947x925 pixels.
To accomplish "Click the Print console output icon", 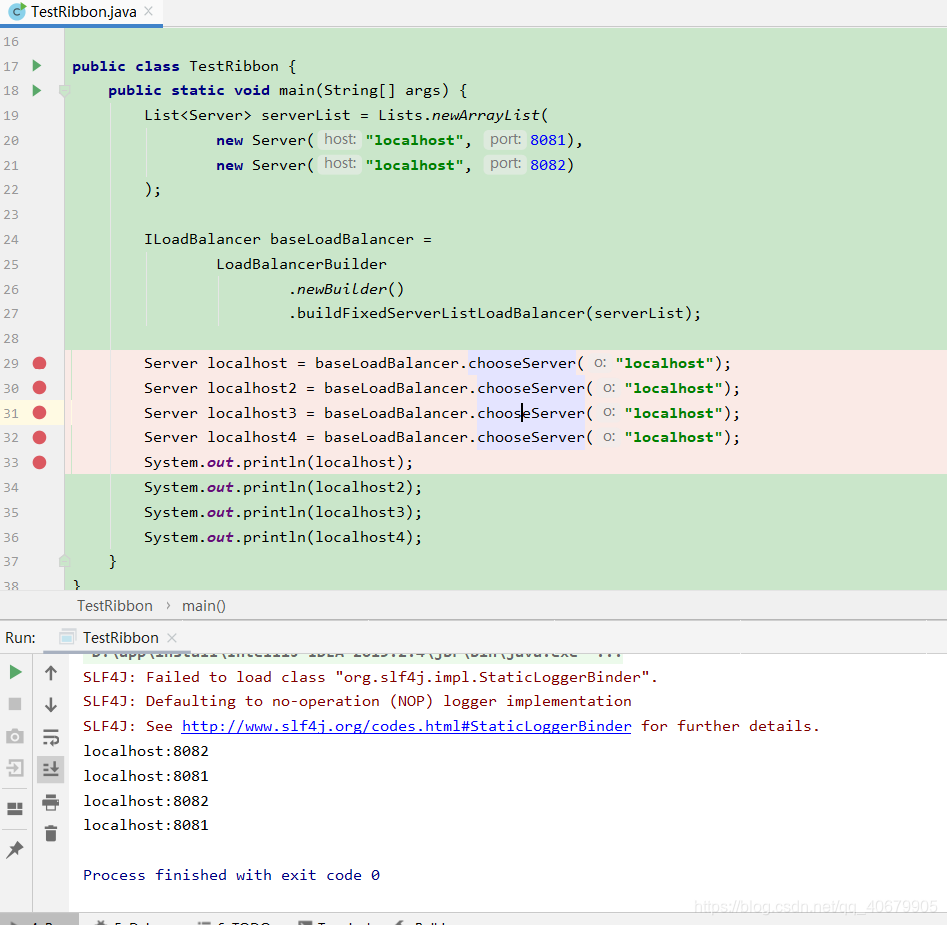I will click(51, 802).
